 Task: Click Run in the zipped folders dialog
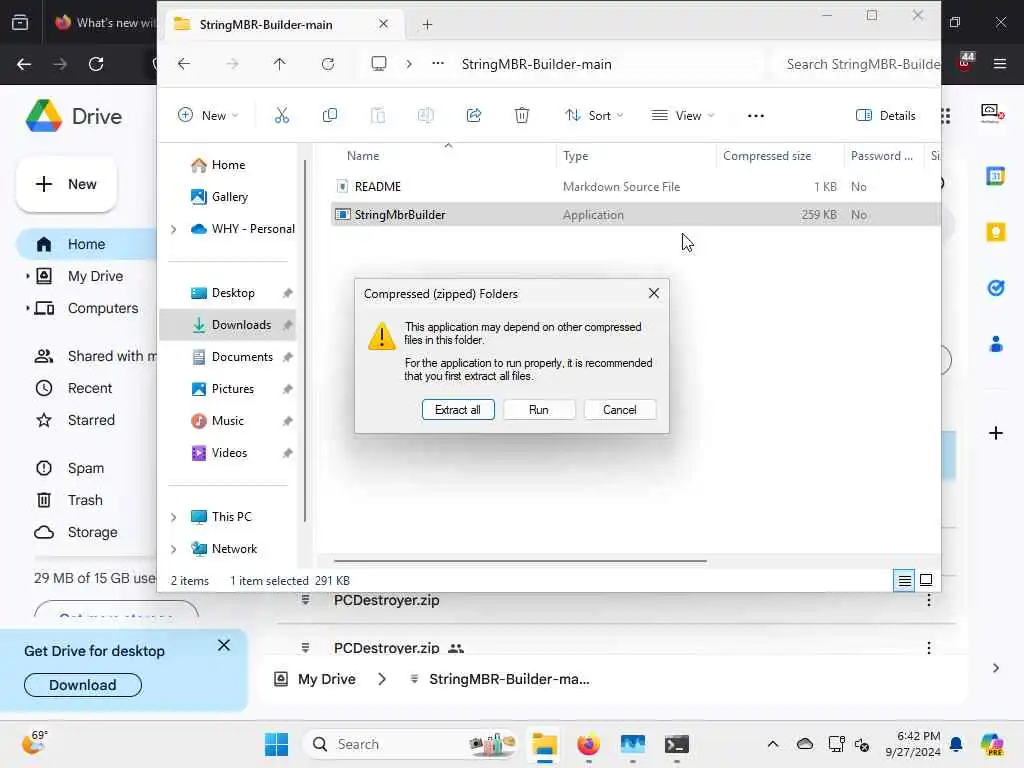coord(539,409)
